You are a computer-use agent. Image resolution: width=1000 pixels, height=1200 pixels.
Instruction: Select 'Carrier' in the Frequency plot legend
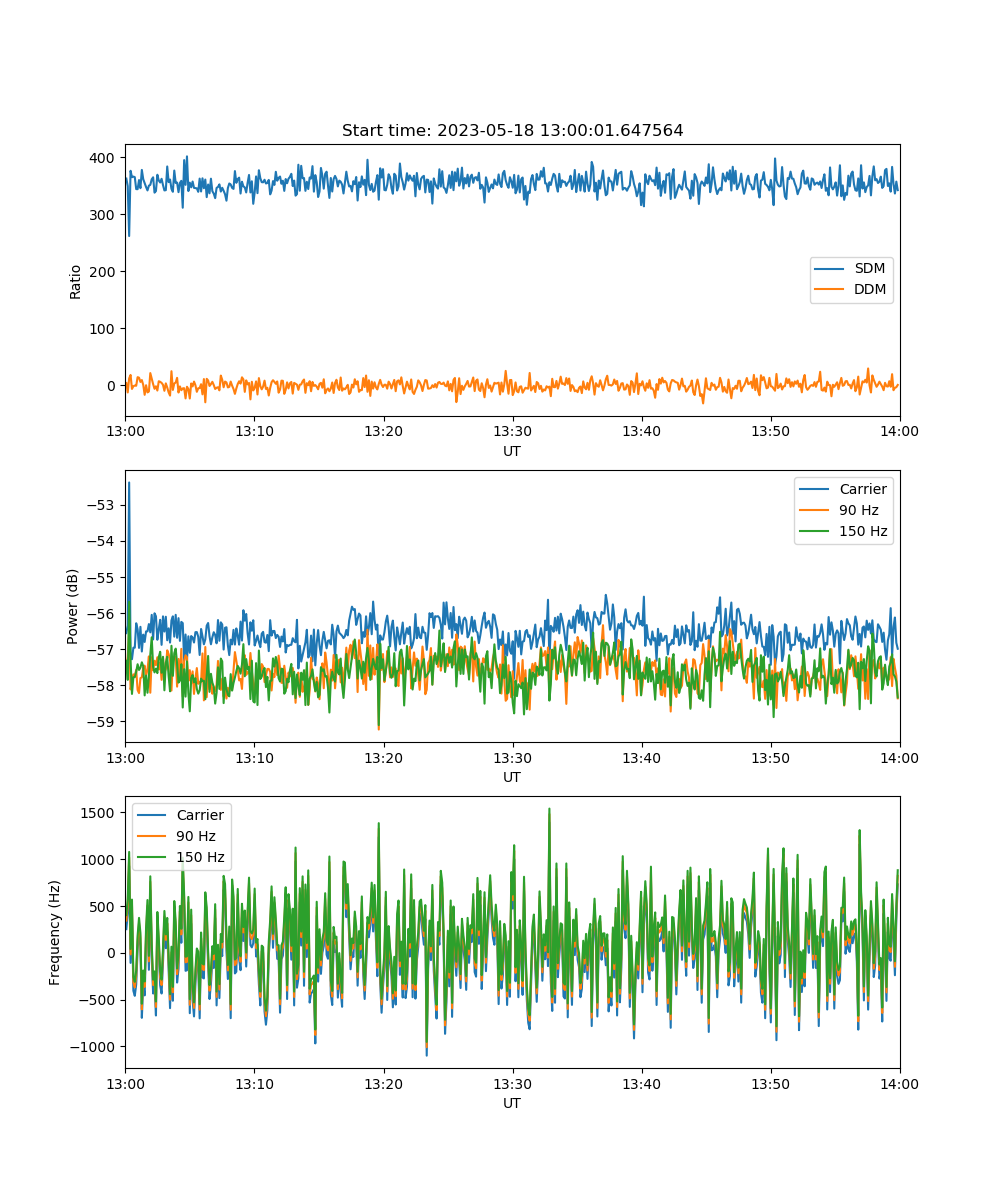tap(200, 815)
